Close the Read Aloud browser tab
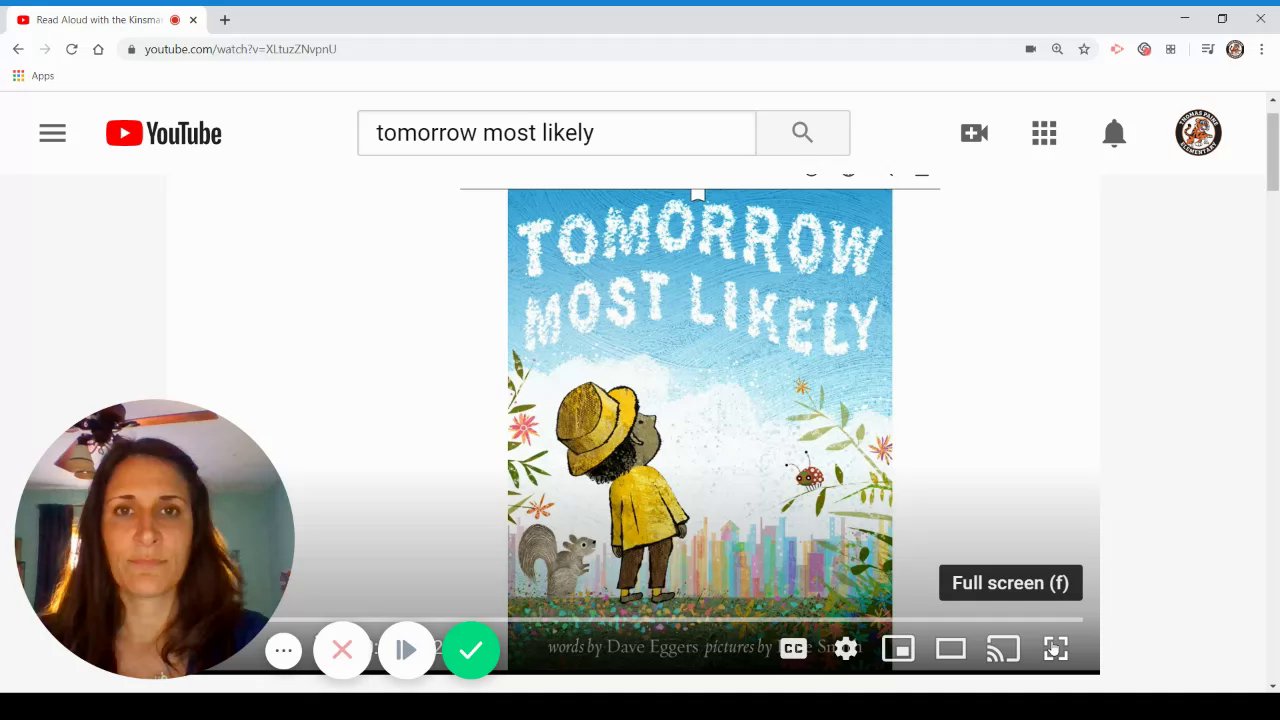Screen dimensions: 1280x720 pyautogui.click(x=193, y=20)
